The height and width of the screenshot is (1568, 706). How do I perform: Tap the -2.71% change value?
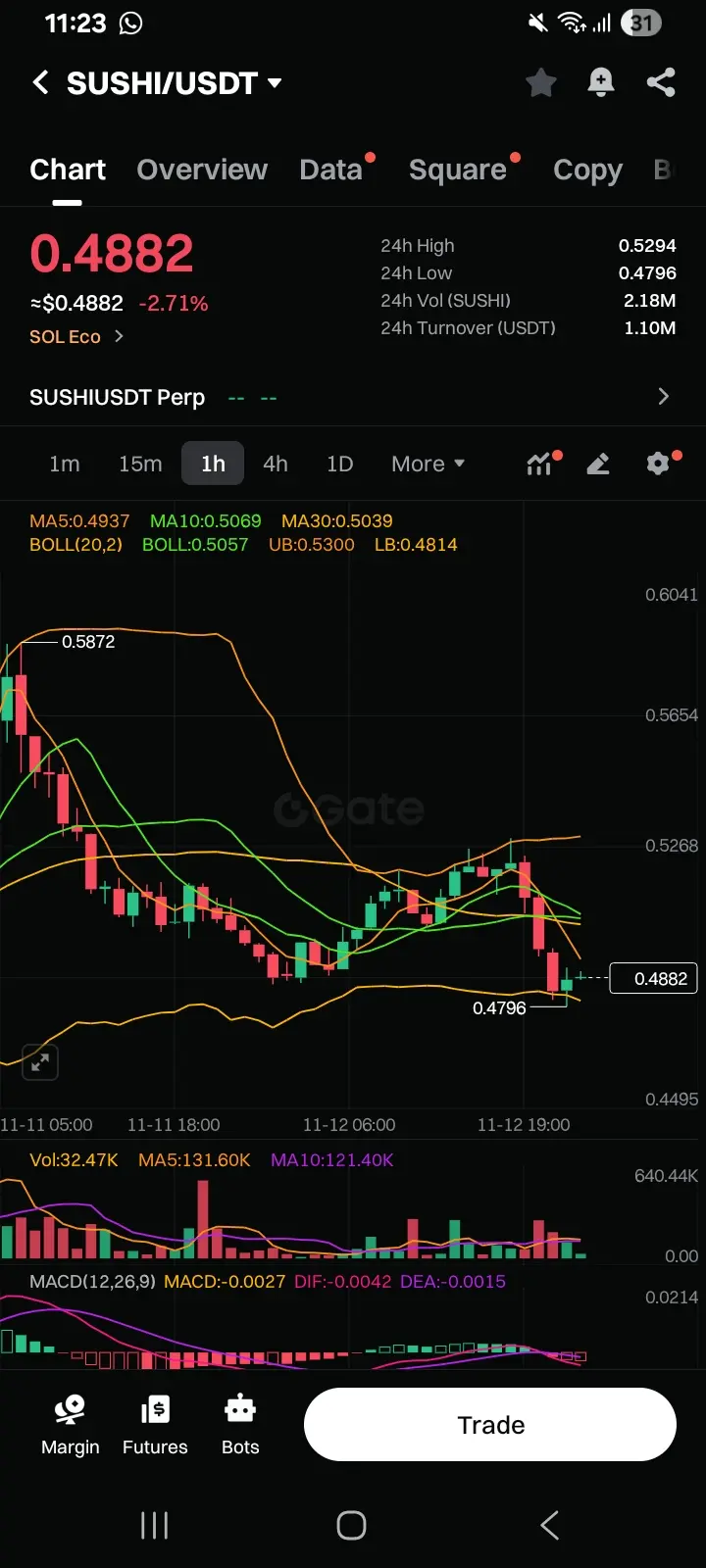[174, 304]
